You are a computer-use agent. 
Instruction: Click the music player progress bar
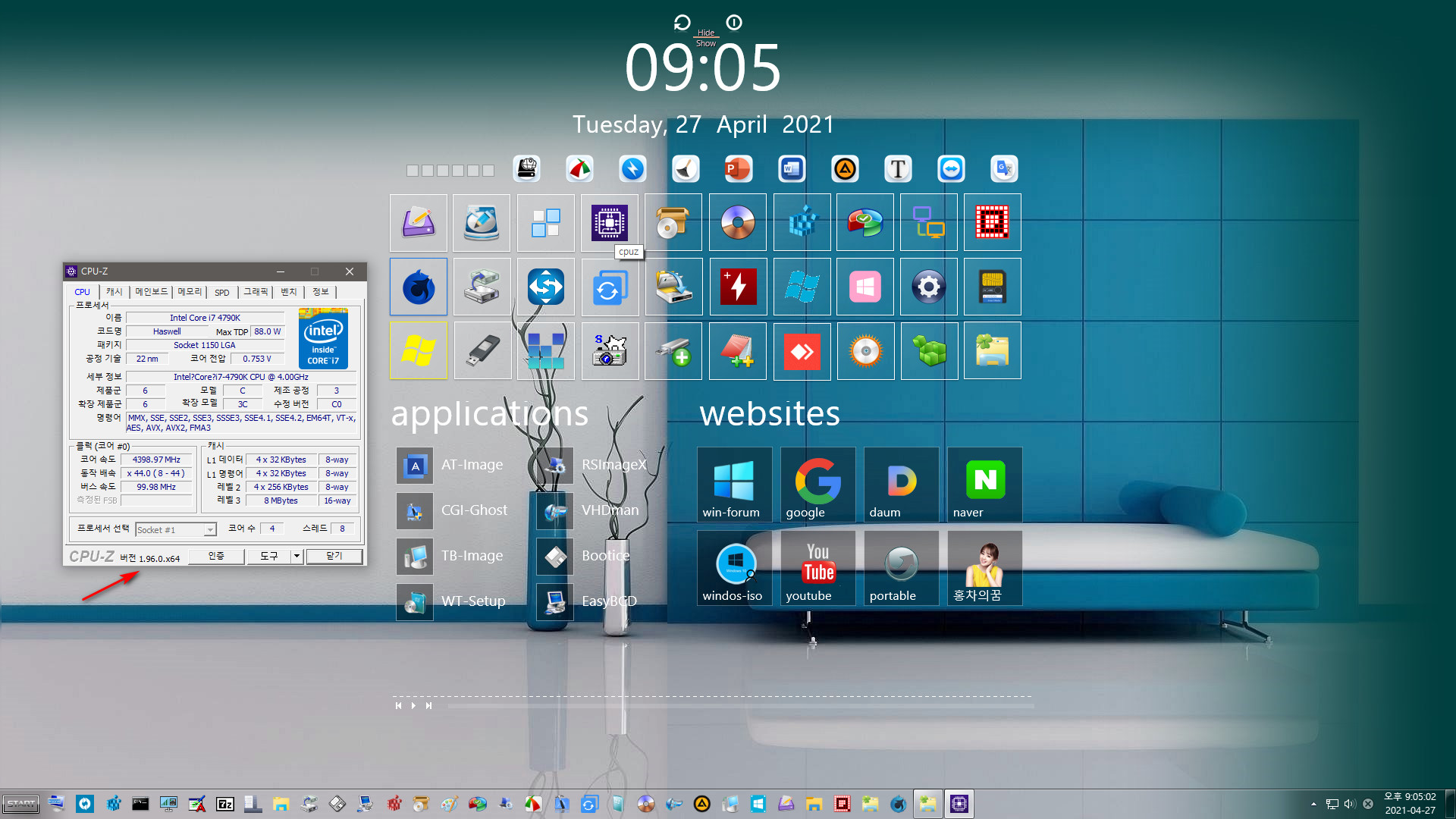tap(740, 706)
